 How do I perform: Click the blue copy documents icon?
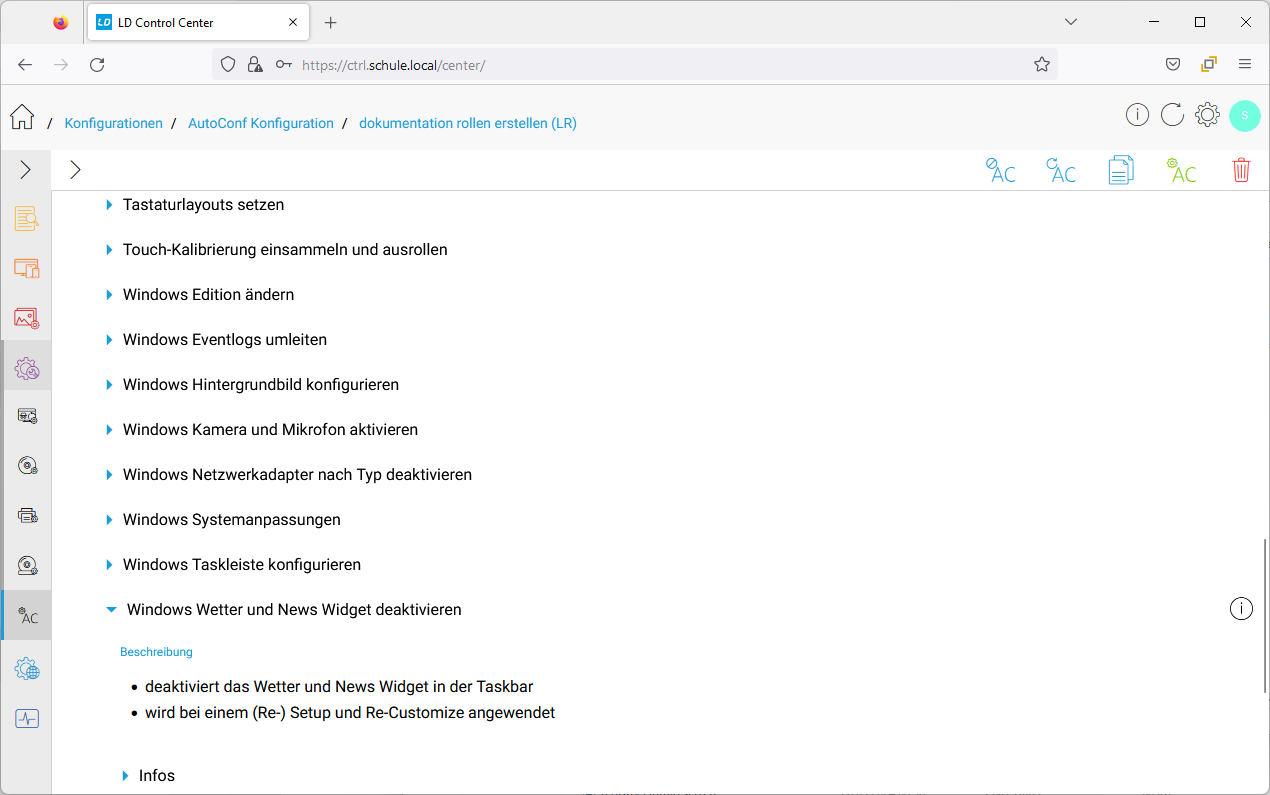coord(1121,170)
